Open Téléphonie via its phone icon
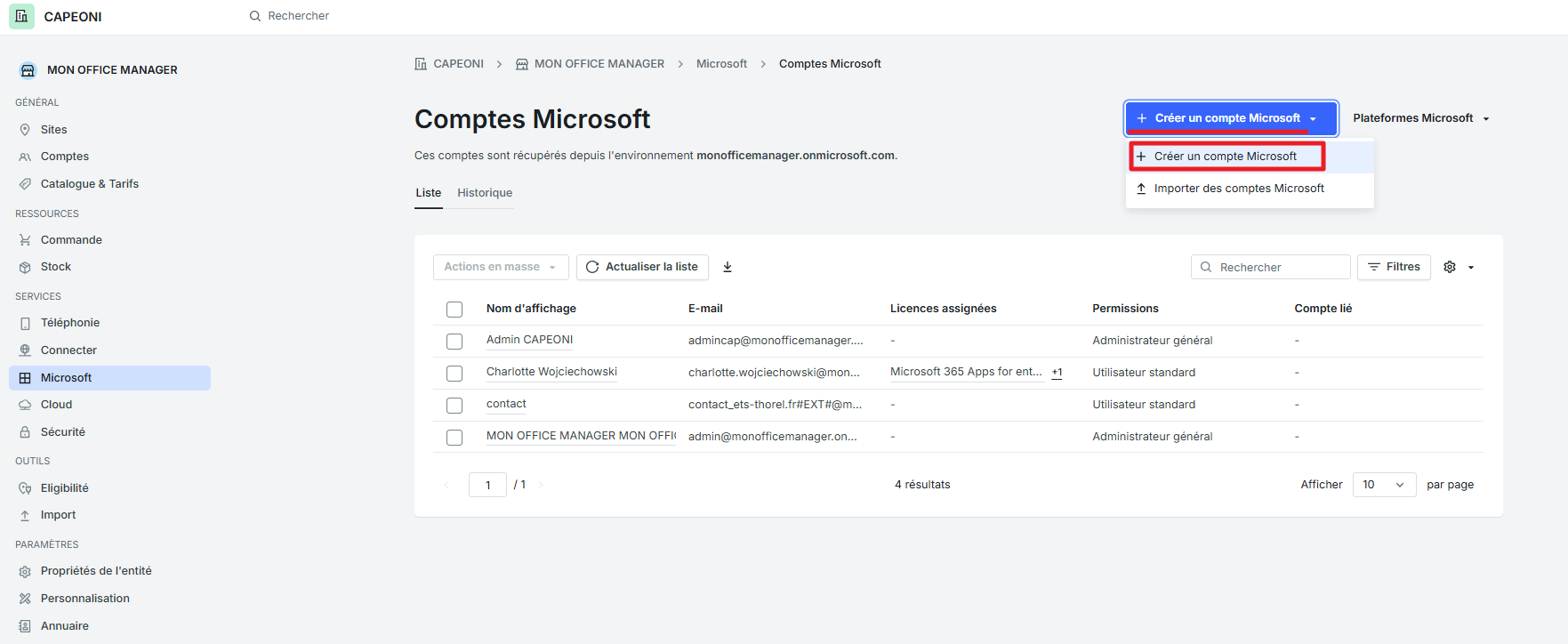1568x644 pixels. pos(25,323)
